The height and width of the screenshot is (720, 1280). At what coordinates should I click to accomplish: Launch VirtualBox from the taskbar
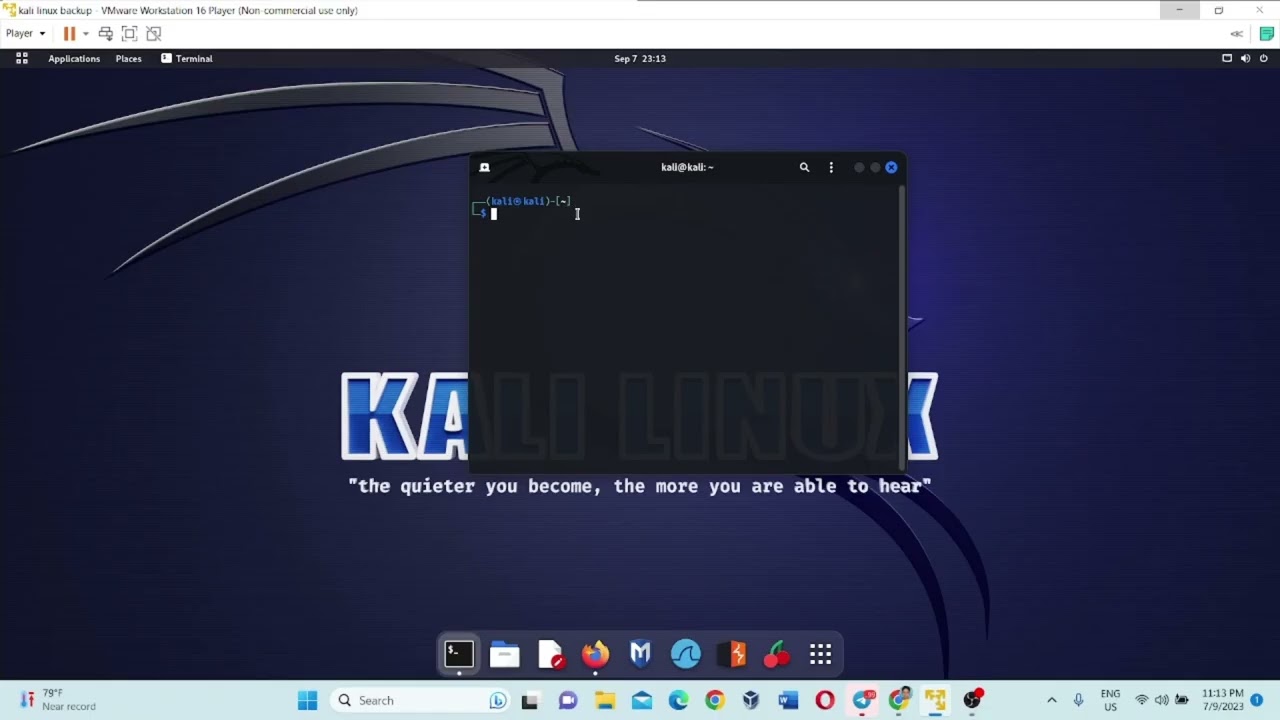[x=751, y=700]
